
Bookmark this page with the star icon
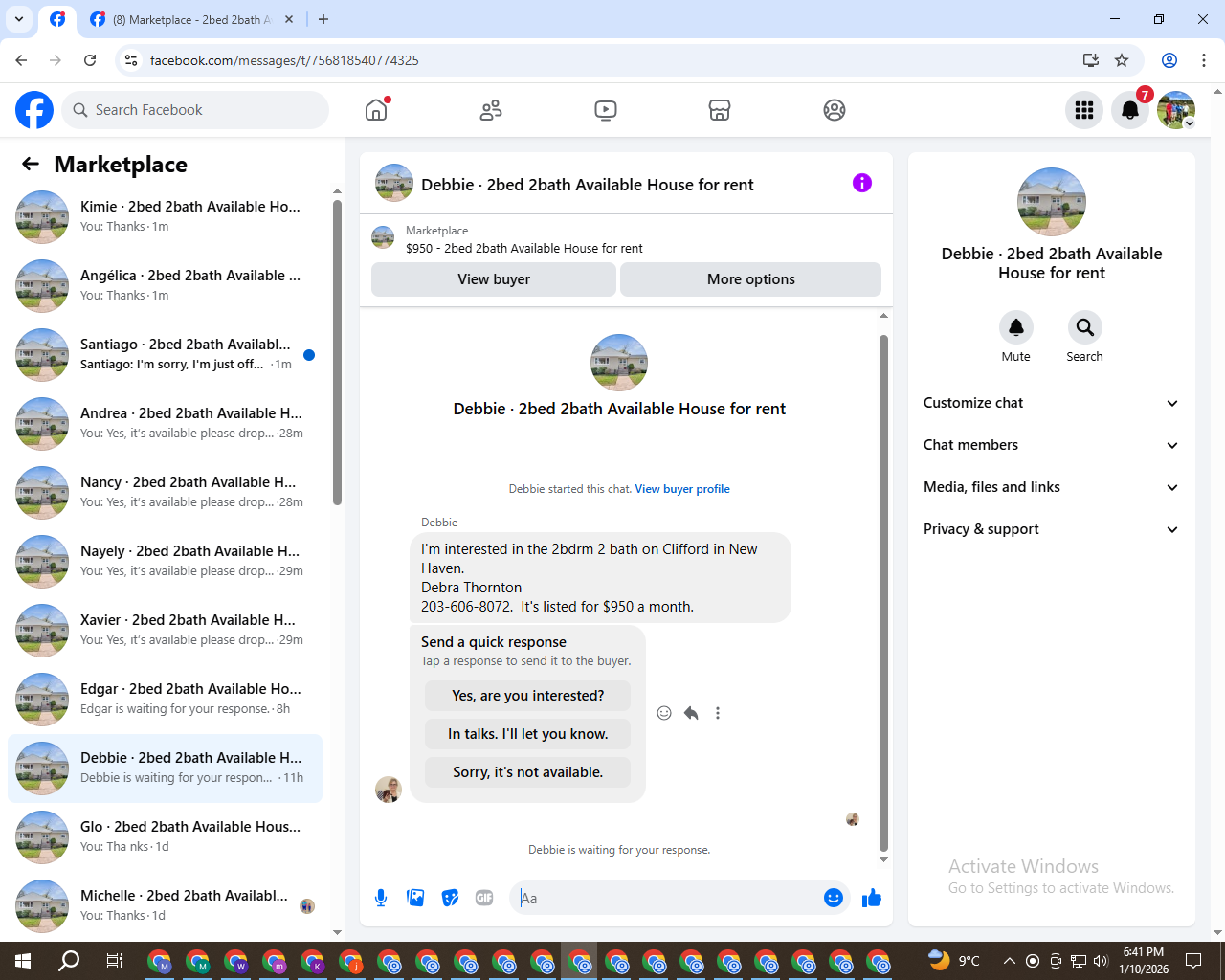click(1122, 60)
